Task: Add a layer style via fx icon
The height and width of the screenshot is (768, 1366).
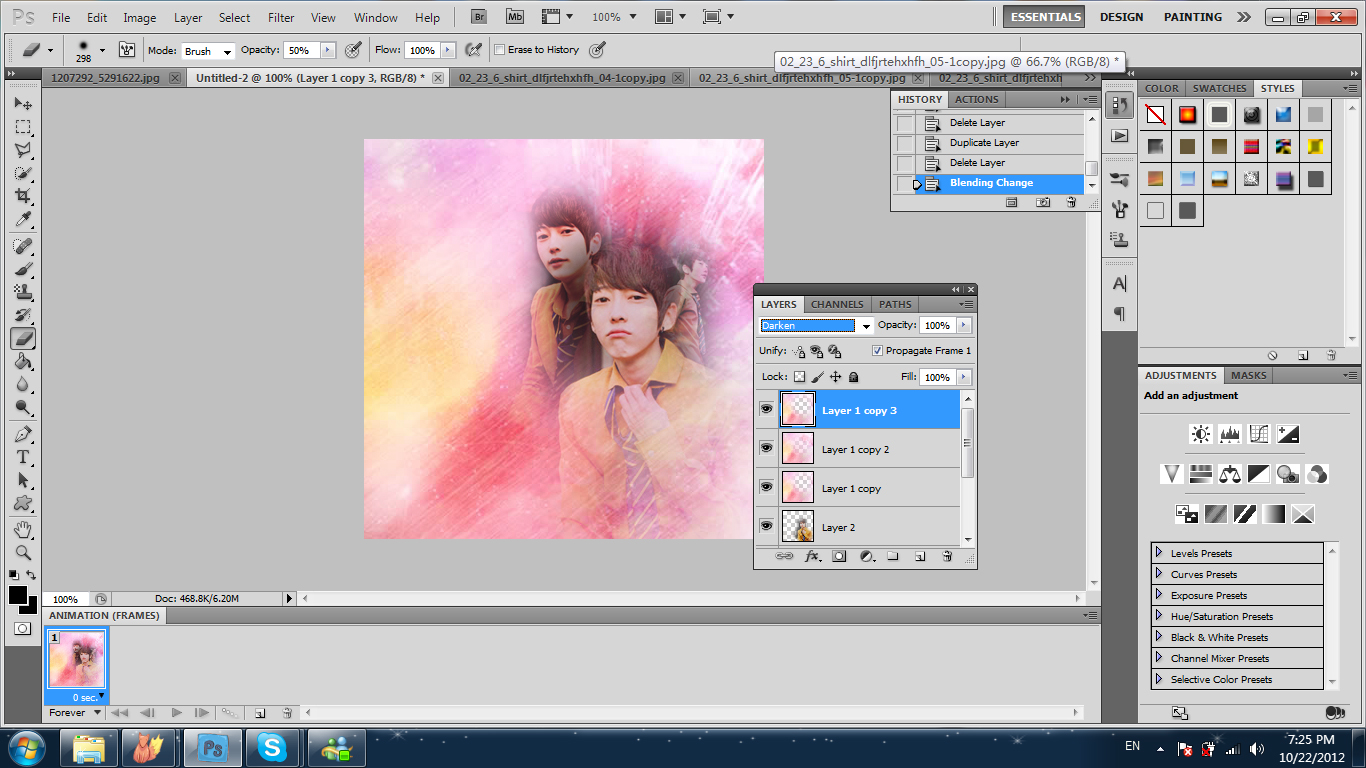Action: [812, 556]
